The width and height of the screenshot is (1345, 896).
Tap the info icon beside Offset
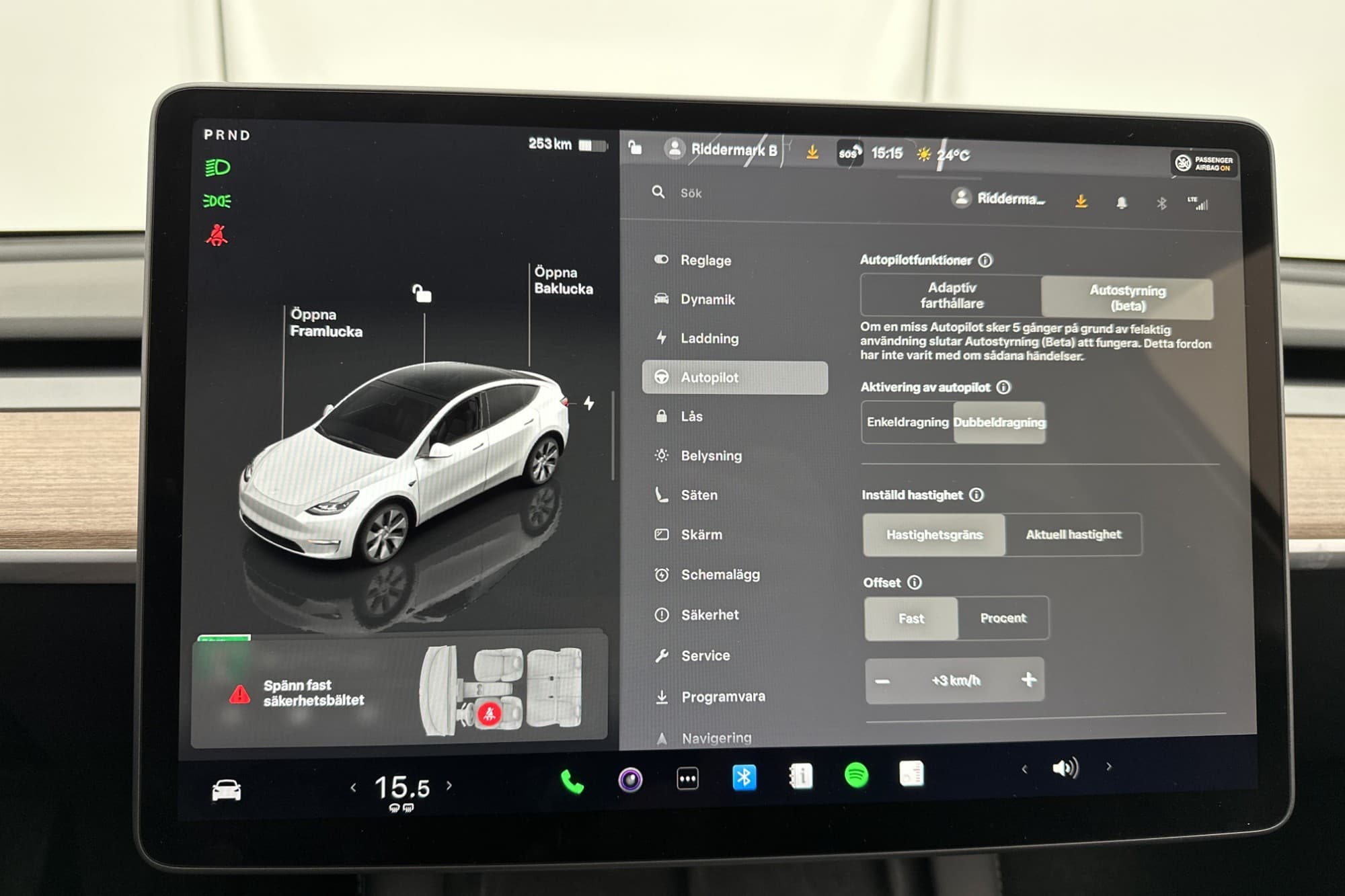pyautogui.click(x=915, y=582)
